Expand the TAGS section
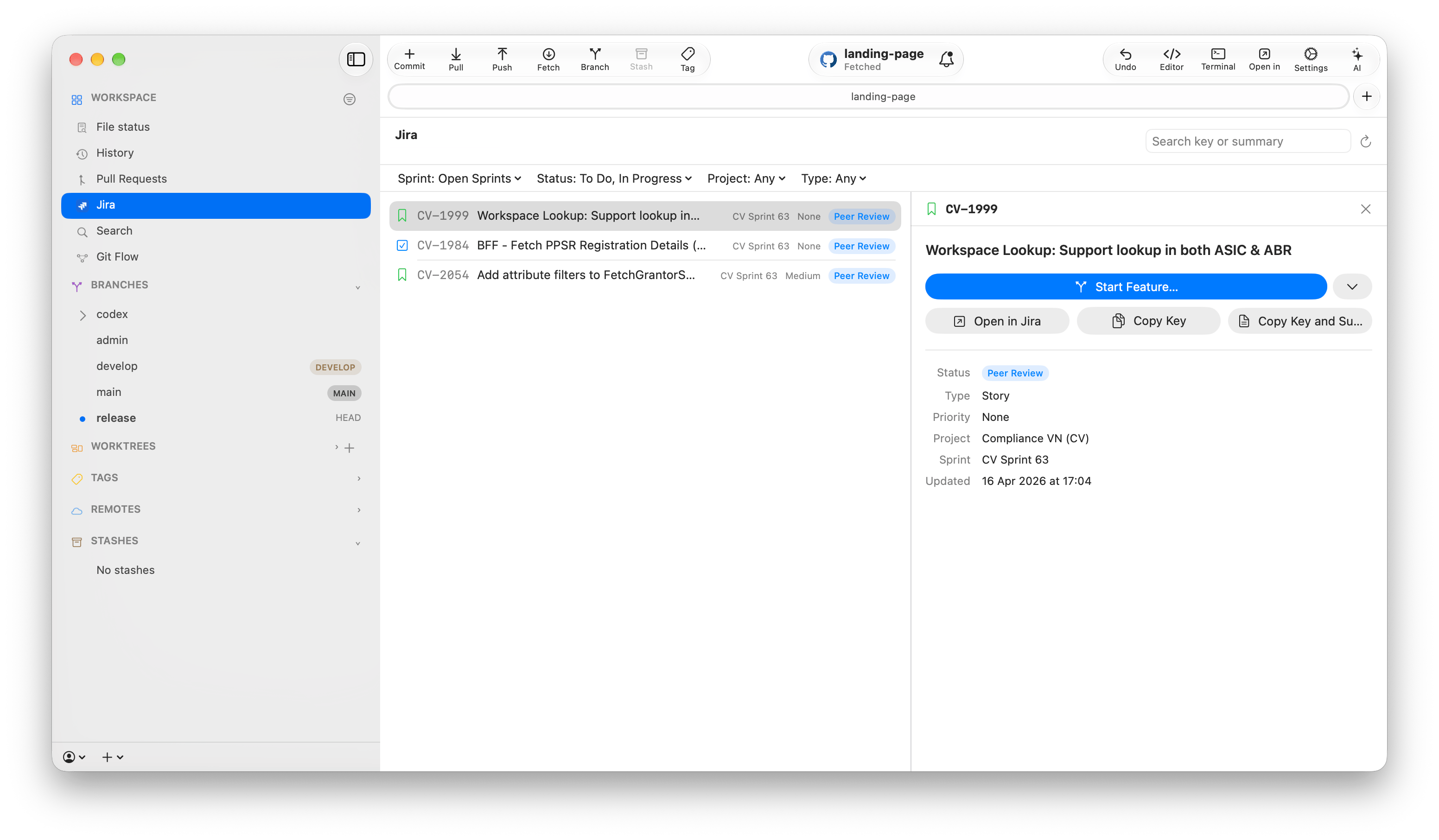This screenshot has width=1439, height=840. click(x=359, y=478)
